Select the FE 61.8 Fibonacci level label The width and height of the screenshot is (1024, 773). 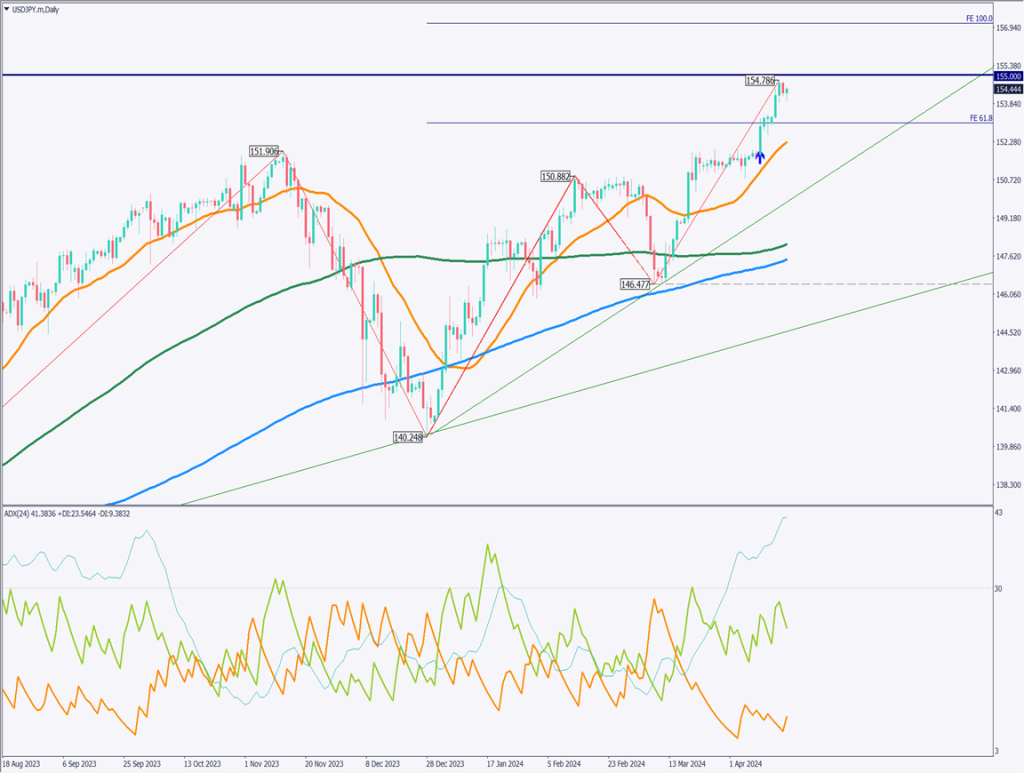pyautogui.click(x=980, y=118)
